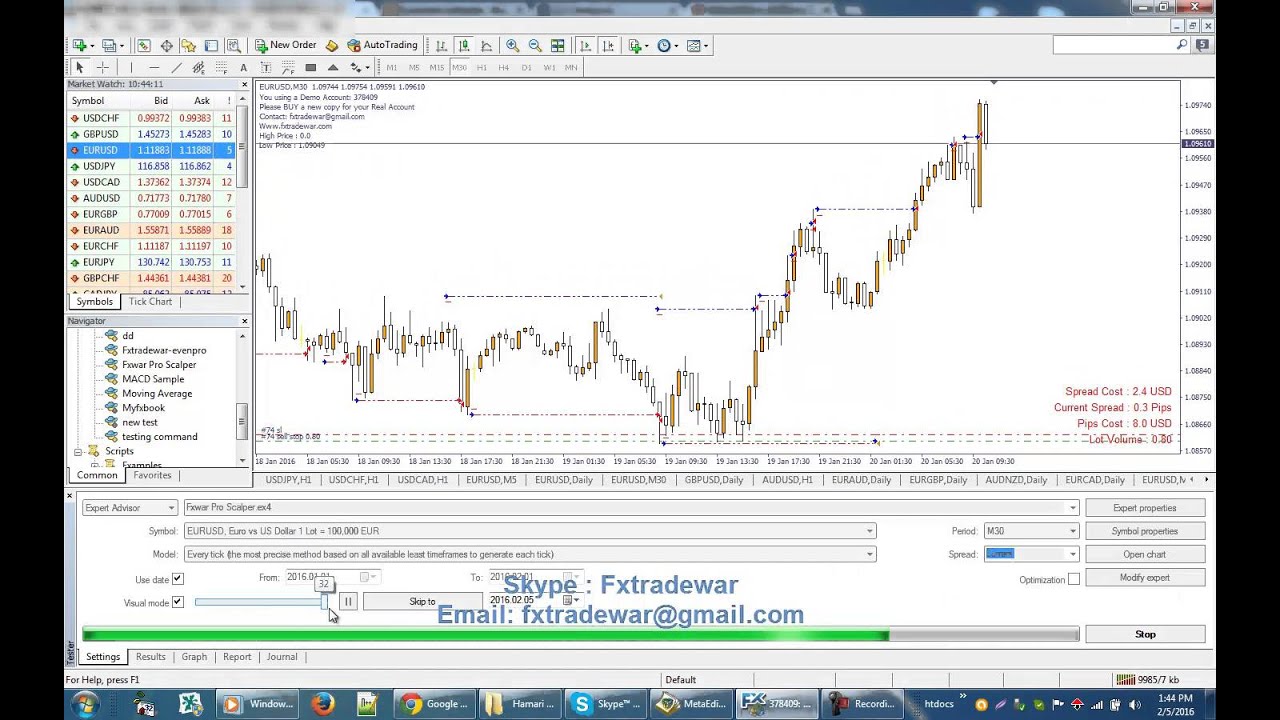Uncheck the Use date checkbox
The image size is (1280, 720).
click(x=177, y=579)
